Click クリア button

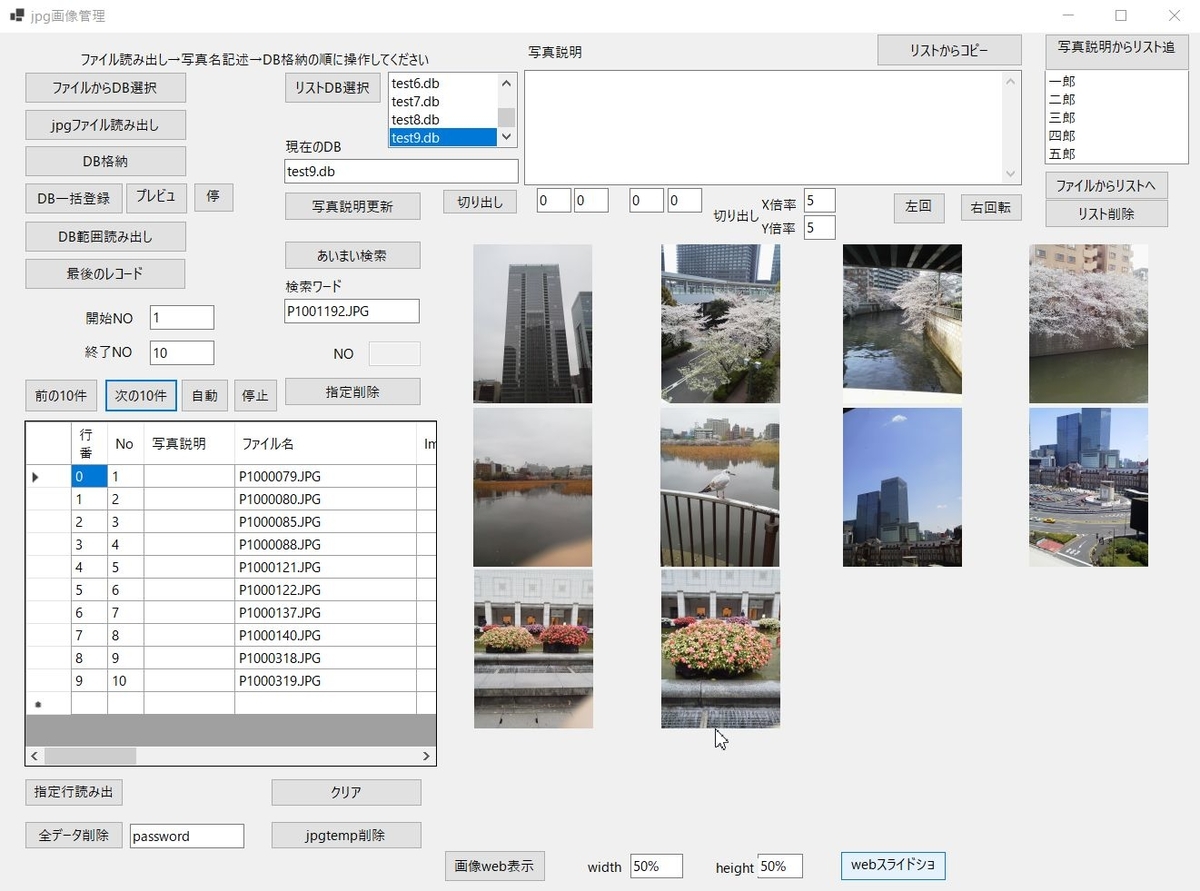[x=346, y=792]
